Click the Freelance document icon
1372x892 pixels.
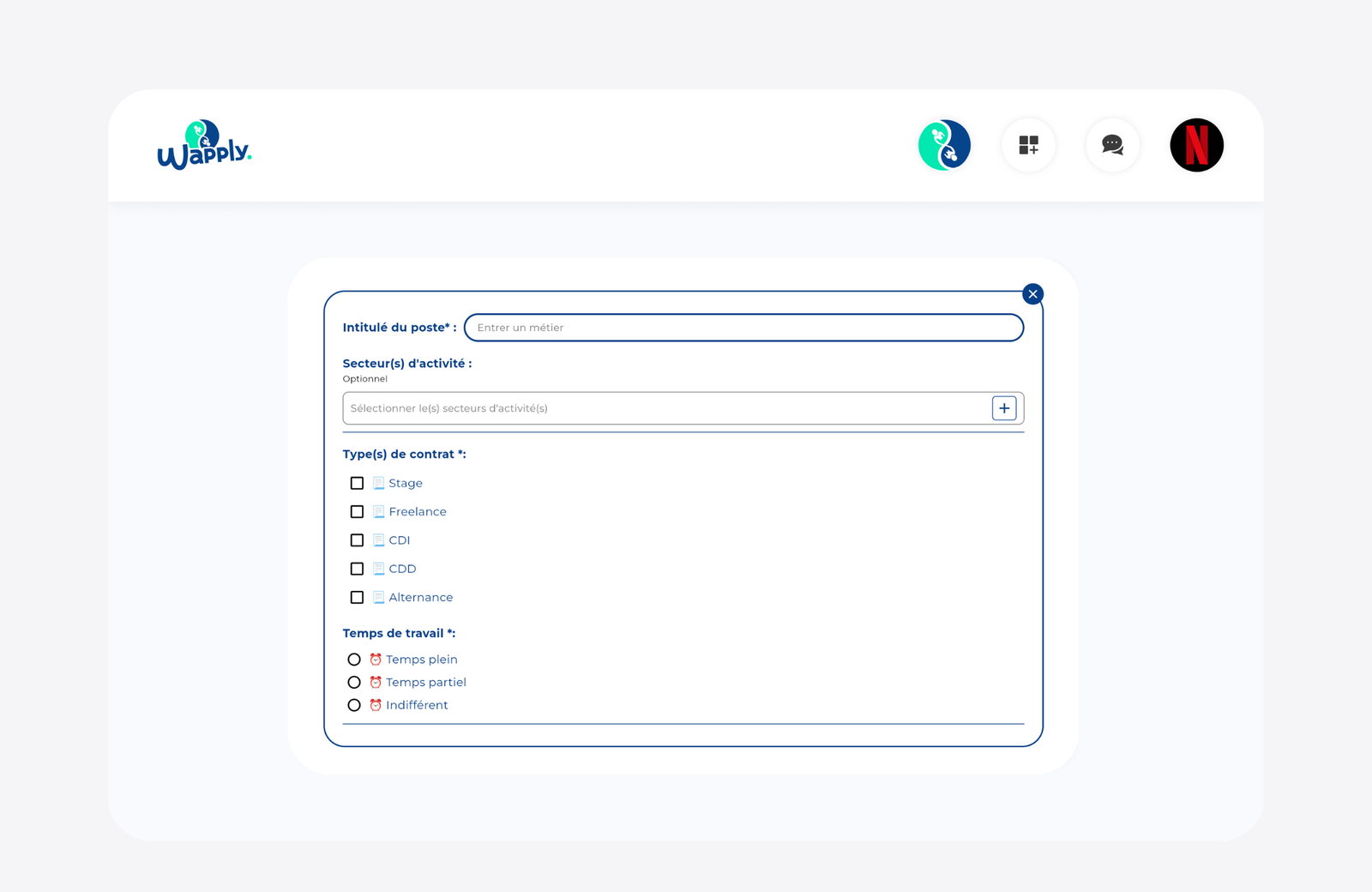(x=378, y=512)
